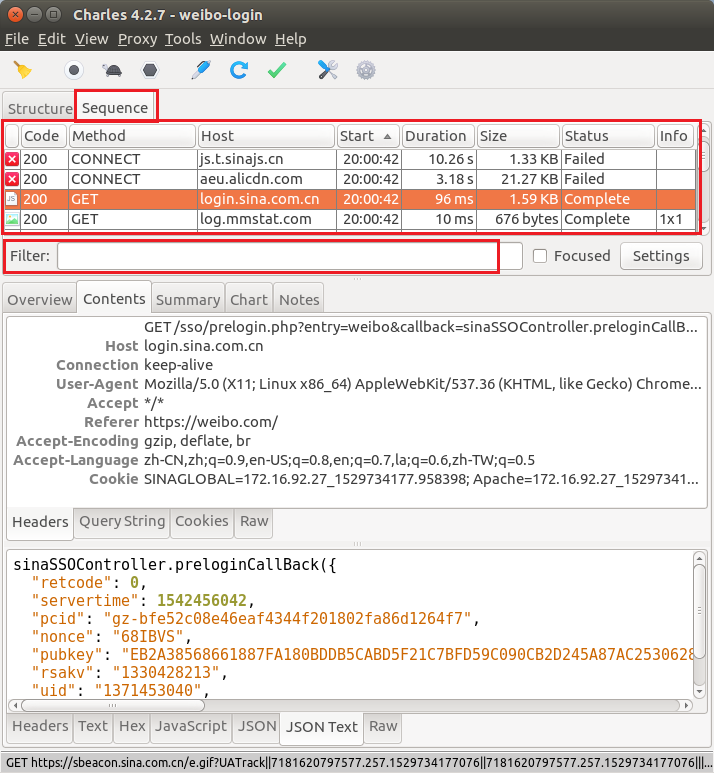Select the login.sina.com.cn request row
This screenshot has width=714, height=773.
coord(351,199)
